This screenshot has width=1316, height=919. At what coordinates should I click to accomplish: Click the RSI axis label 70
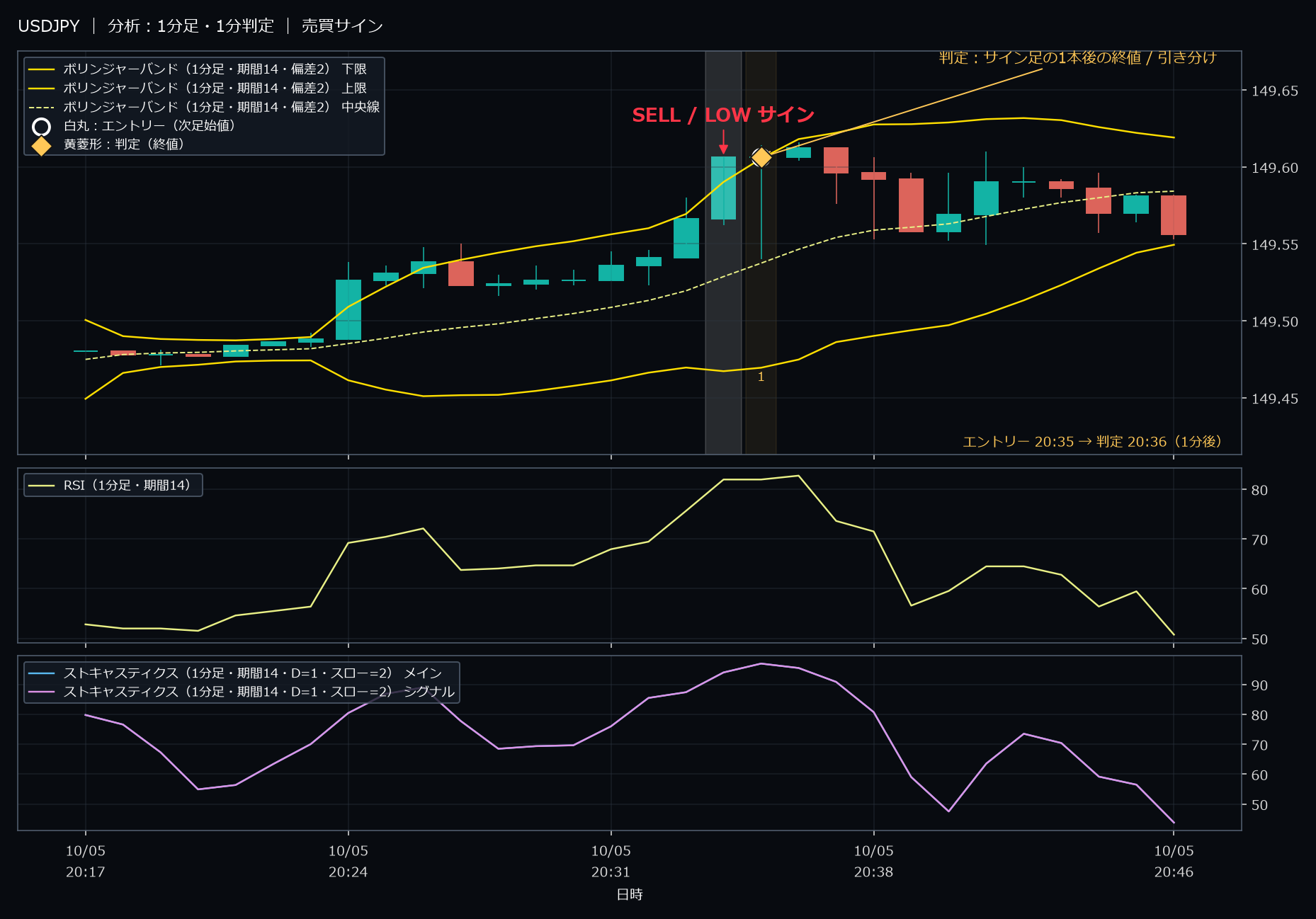pyautogui.click(x=1259, y=540)
